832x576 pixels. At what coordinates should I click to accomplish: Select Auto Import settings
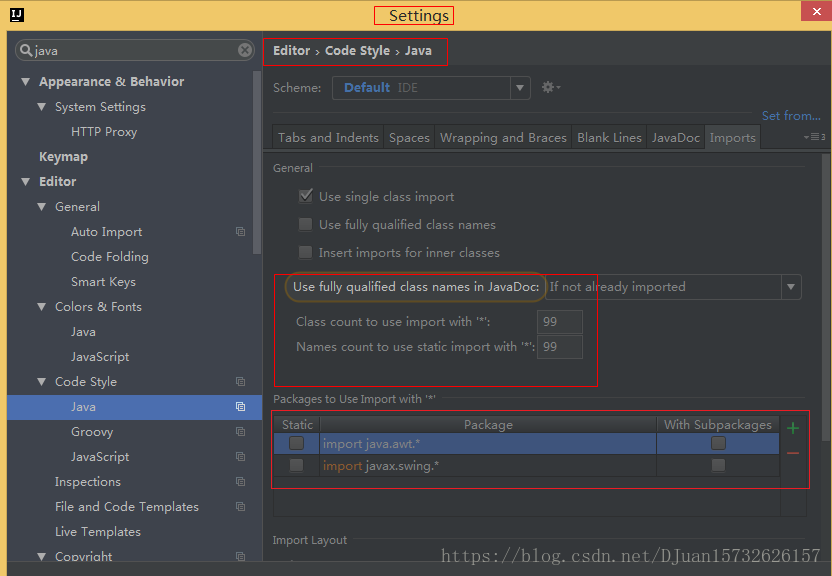tap(107, 232)
